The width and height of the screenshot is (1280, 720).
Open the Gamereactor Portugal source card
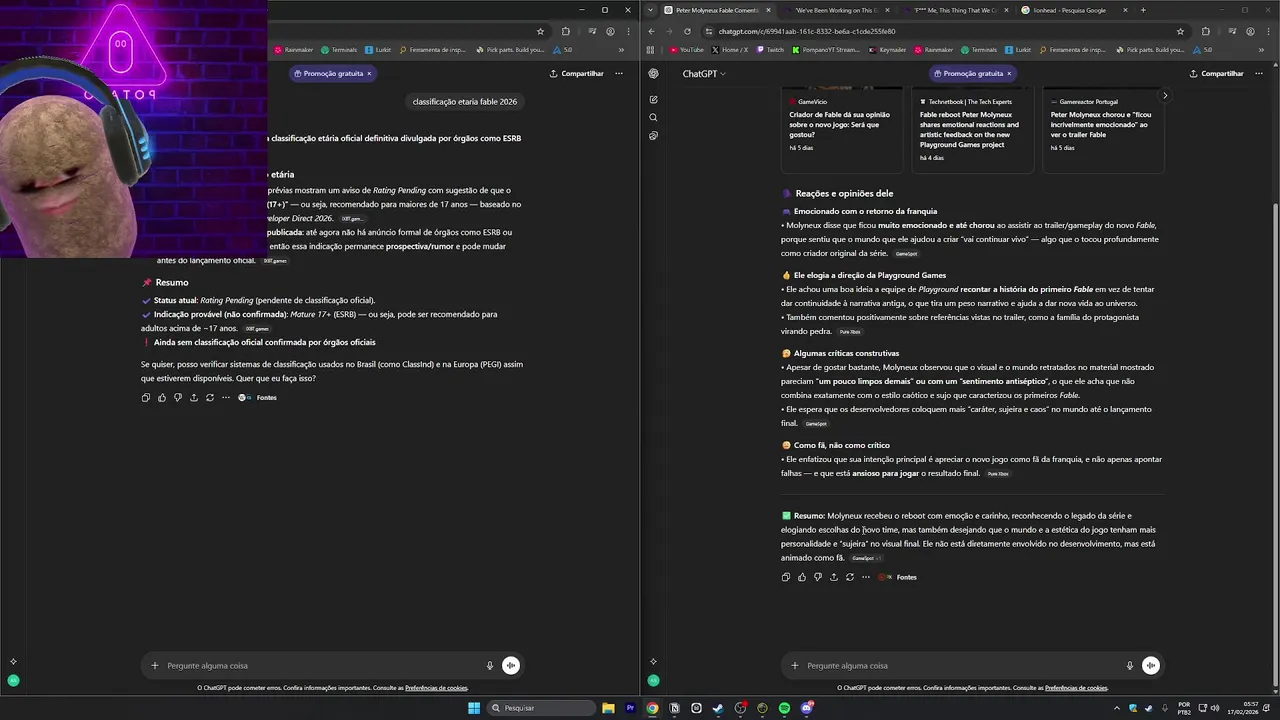(1104, 129)
